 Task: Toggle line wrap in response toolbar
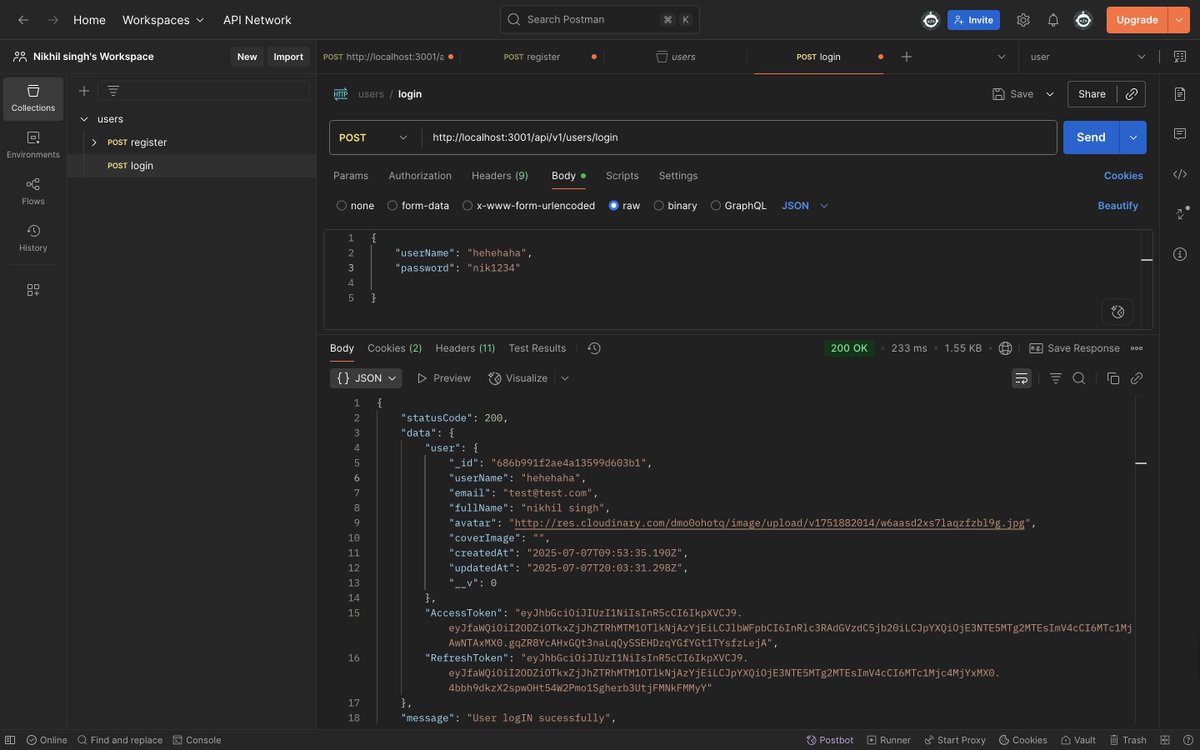[1021, 378]
